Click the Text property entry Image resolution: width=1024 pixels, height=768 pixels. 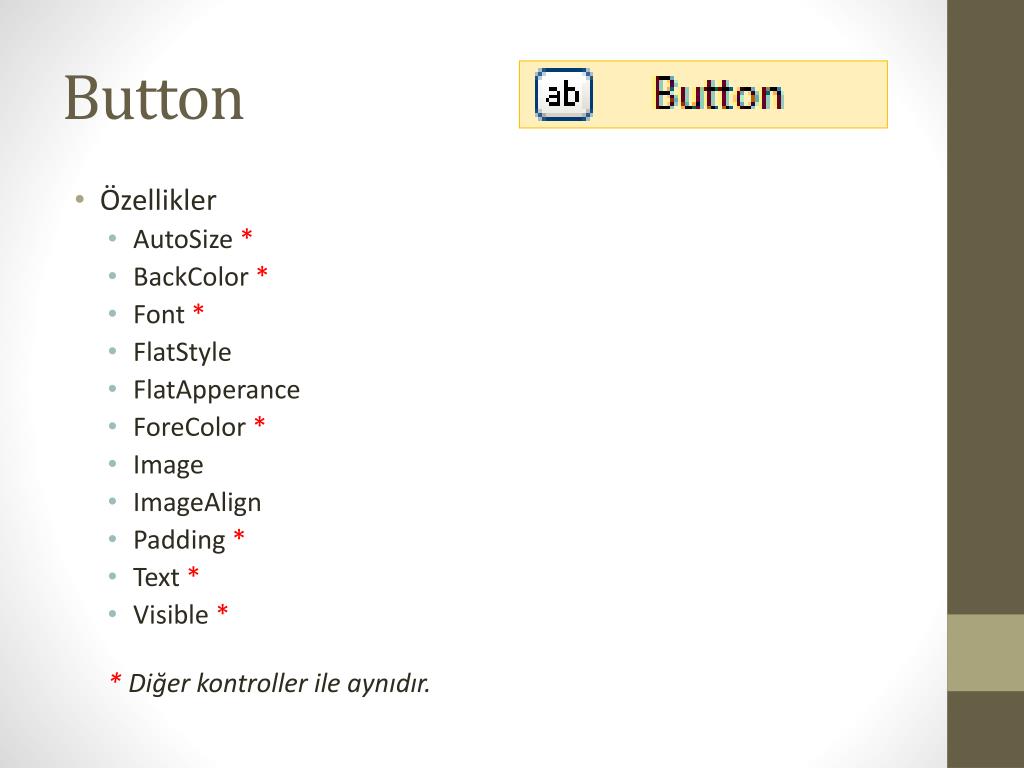[x=156, y=577]
